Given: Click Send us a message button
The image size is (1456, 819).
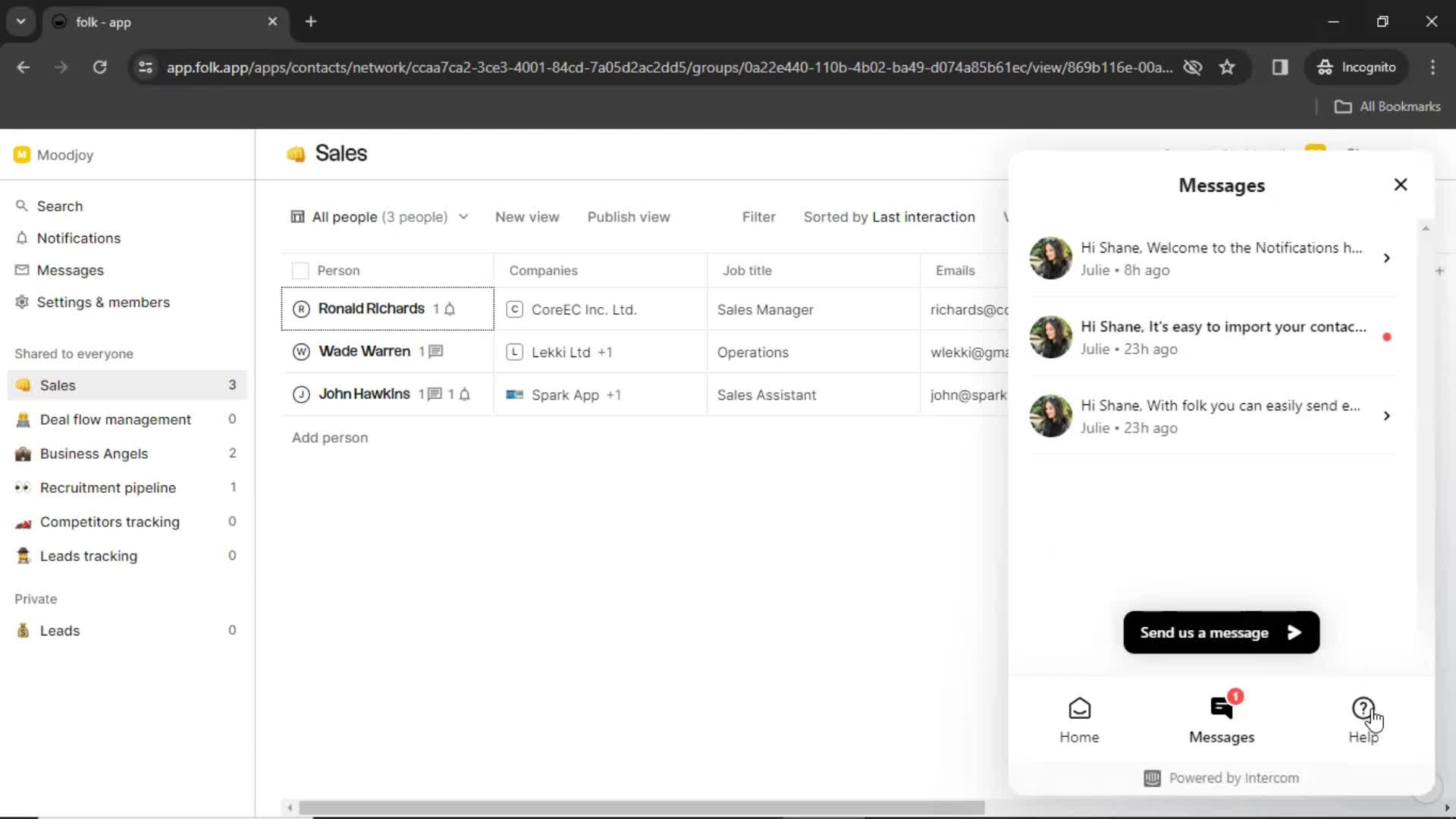Looking at the screenshot, I should 1221,632.
